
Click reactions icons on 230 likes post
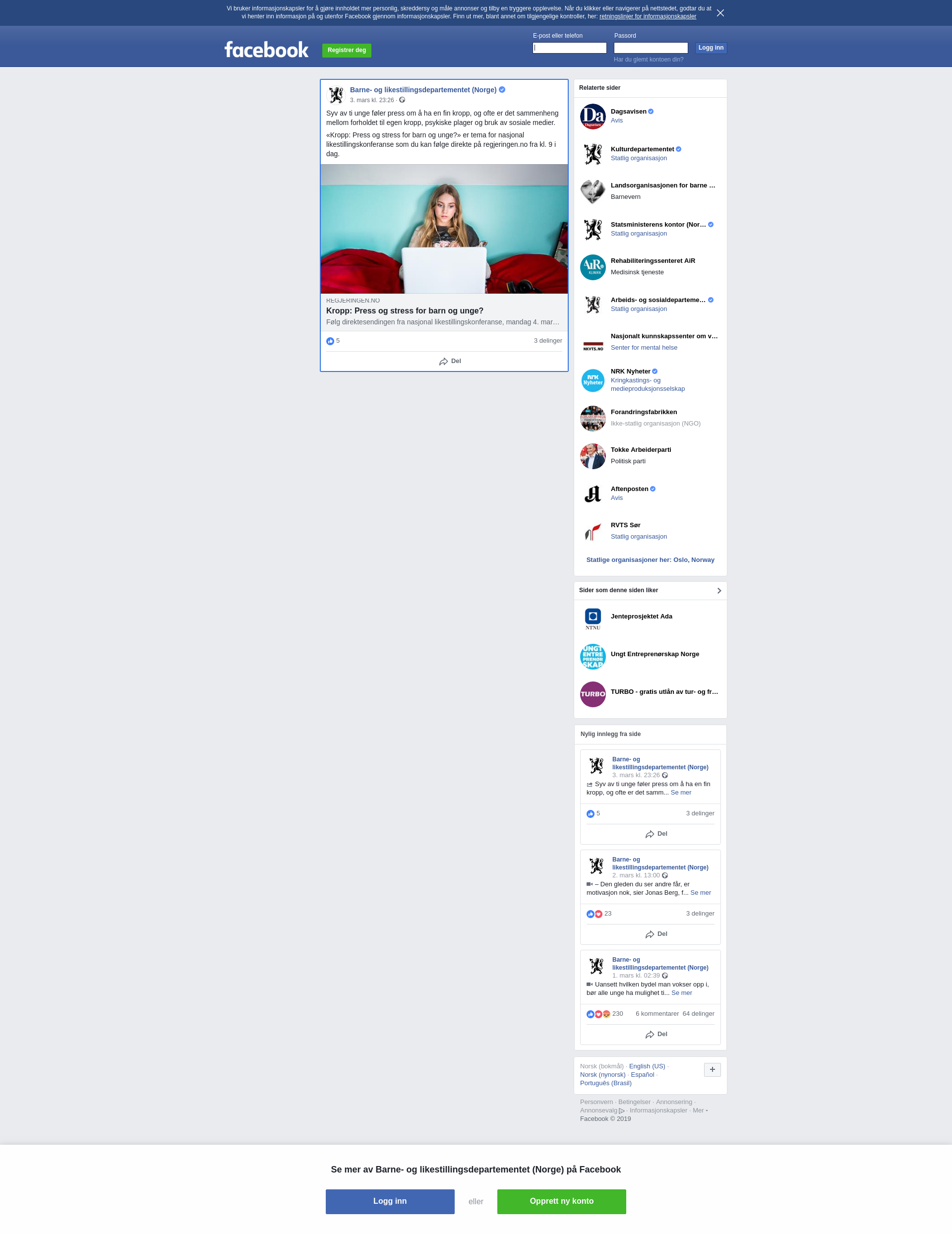[598, 1014]
